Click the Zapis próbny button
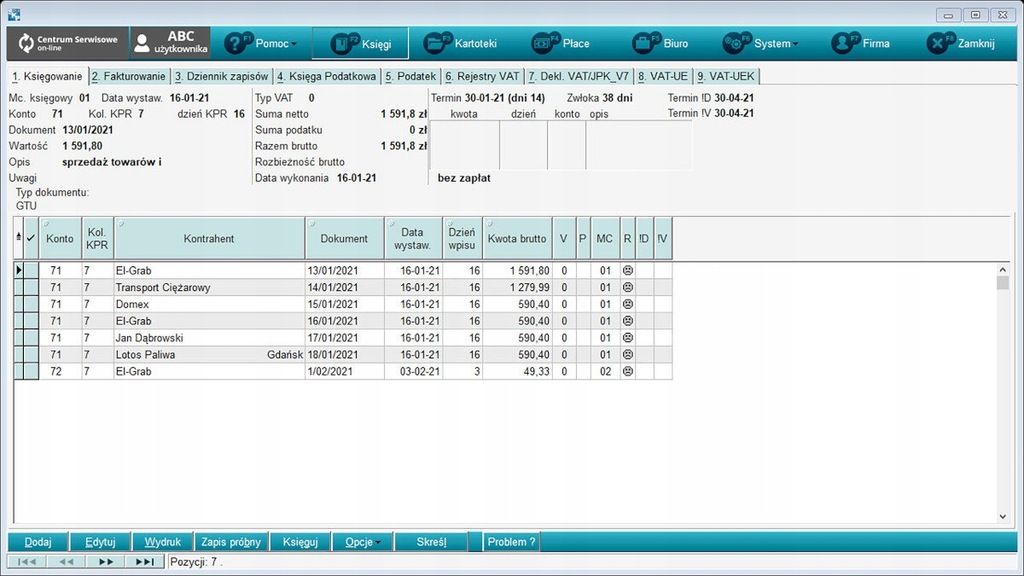Image resolution: width=1024 pixels, height=576 pixels. pyautogui.click(x=231, y=542)
